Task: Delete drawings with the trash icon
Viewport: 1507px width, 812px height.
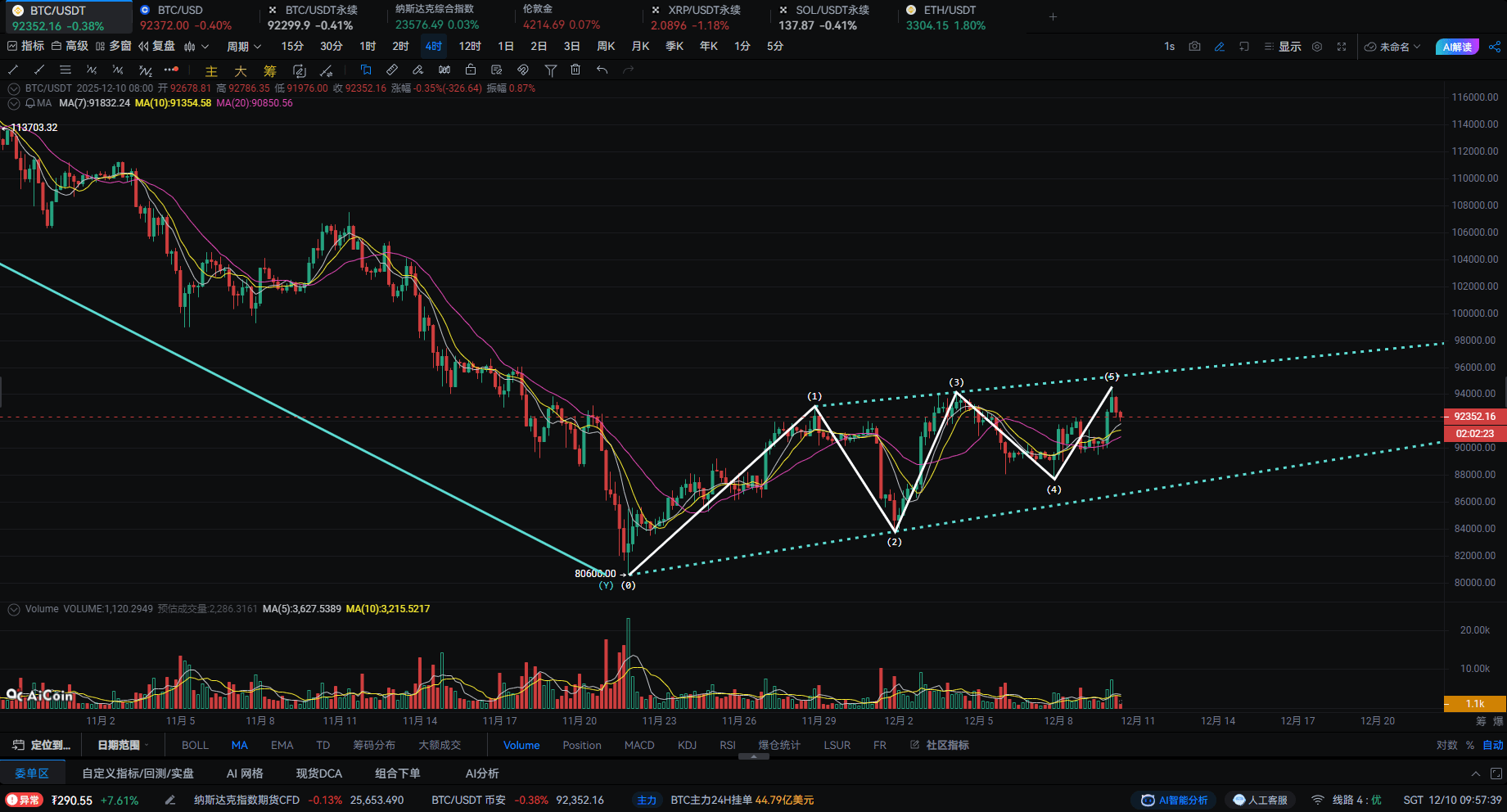Action: 575,70
